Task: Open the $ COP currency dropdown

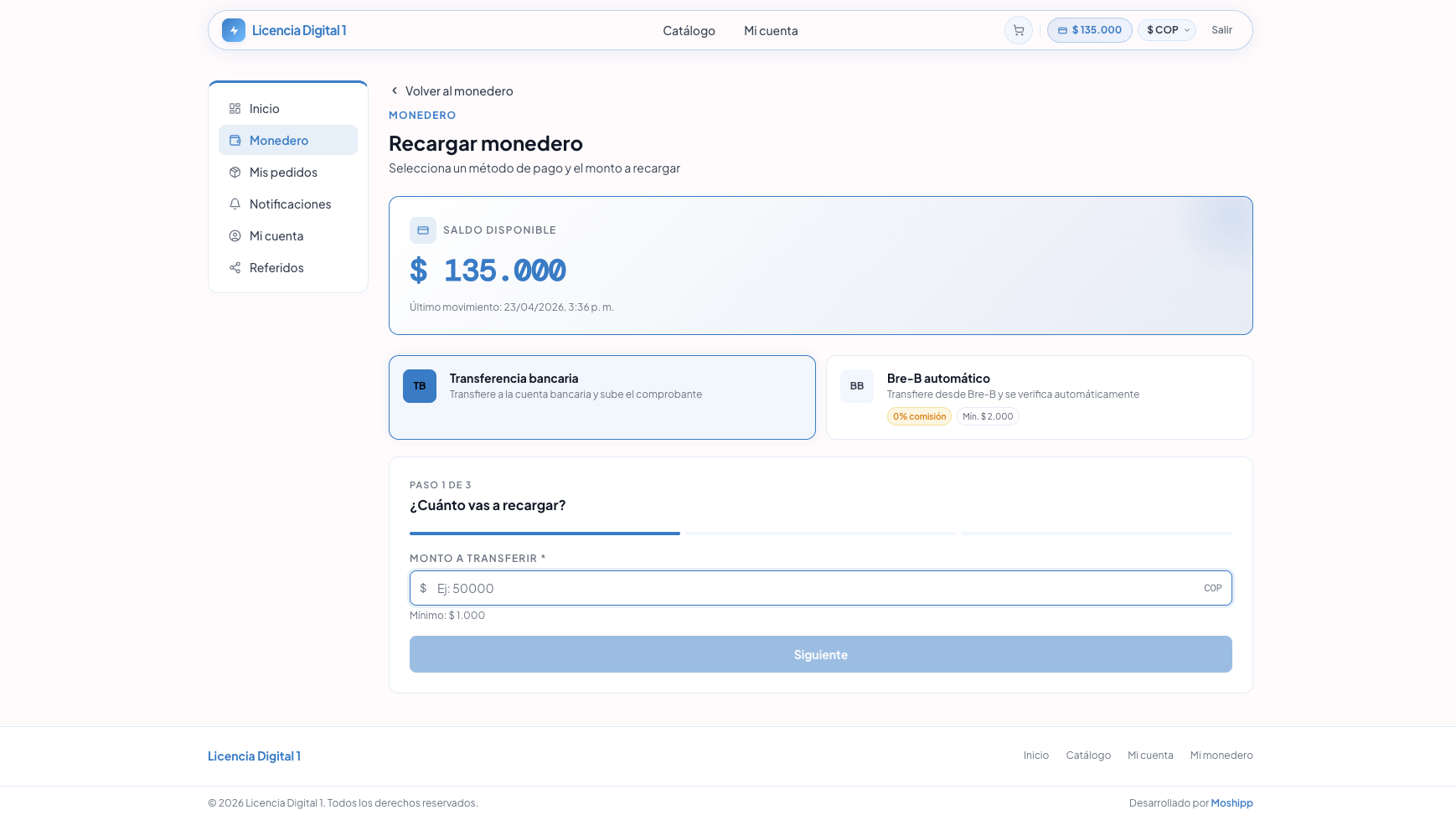Action: coord(1167,30)
